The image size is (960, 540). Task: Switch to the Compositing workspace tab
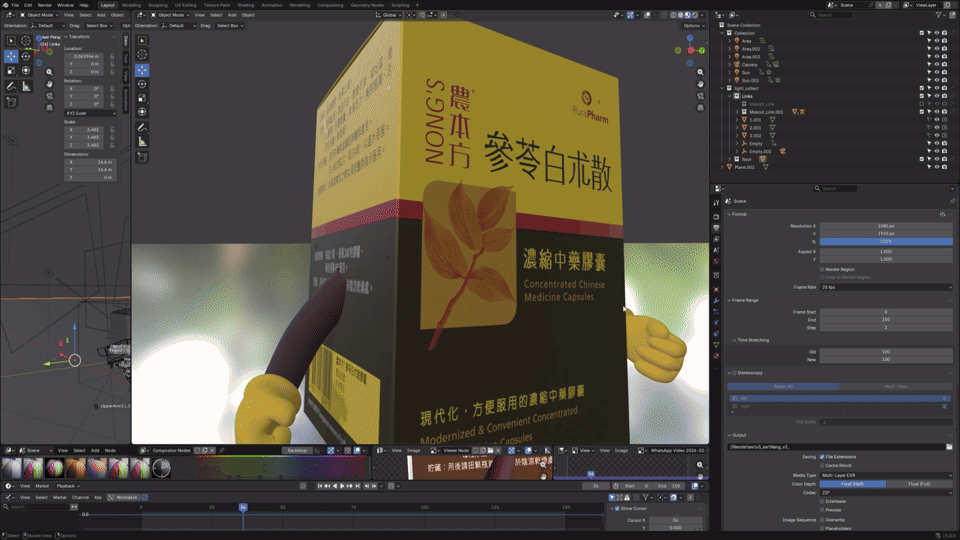click(330, 5)
